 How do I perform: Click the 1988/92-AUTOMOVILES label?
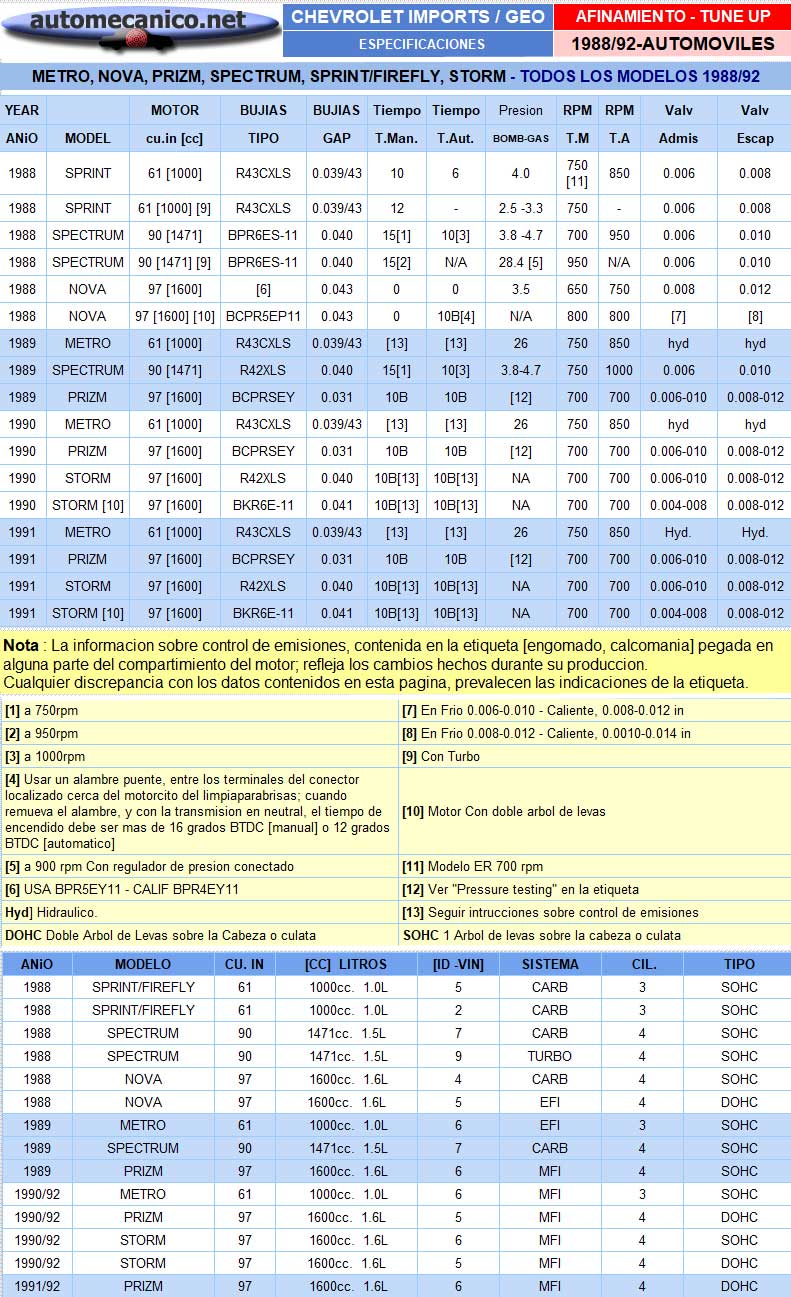[x=672, y=44]
